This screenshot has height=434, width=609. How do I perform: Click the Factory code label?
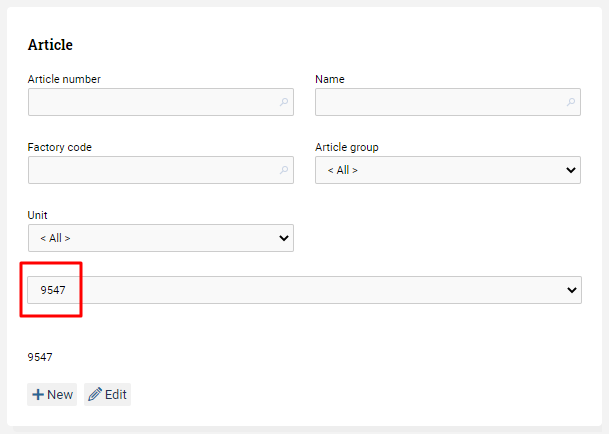(x=59, y=147)
